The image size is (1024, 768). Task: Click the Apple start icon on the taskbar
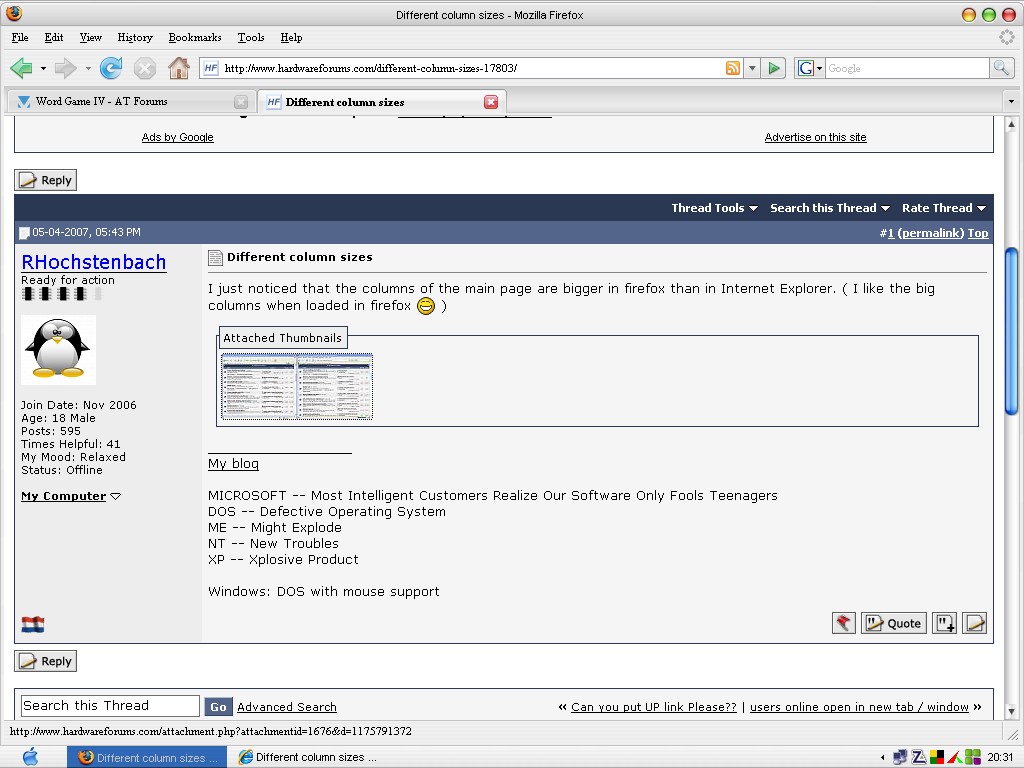pos(30,757)
